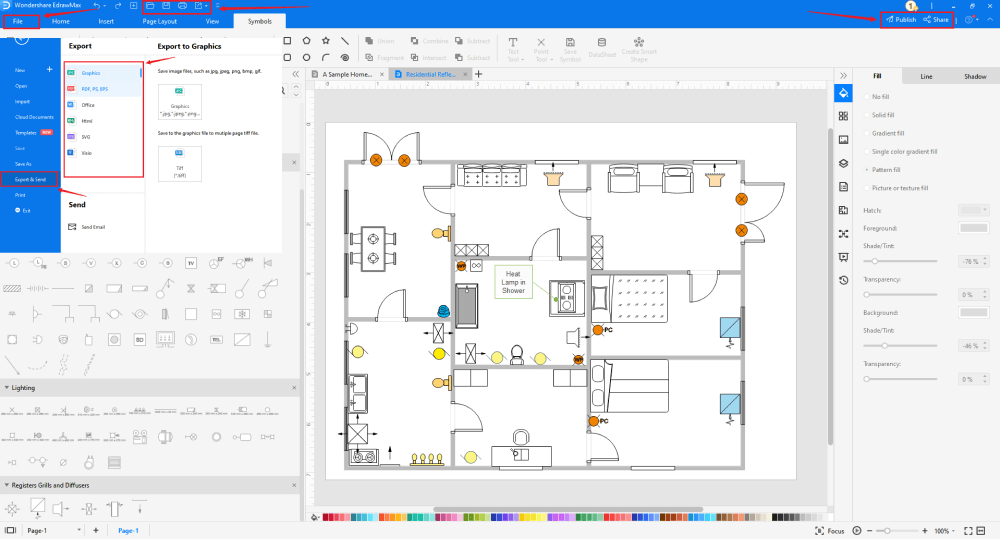This screenshot has height=540, width=1000.
Task: Open the Text Tool dropdown arrow
Action: pos(522,60)
